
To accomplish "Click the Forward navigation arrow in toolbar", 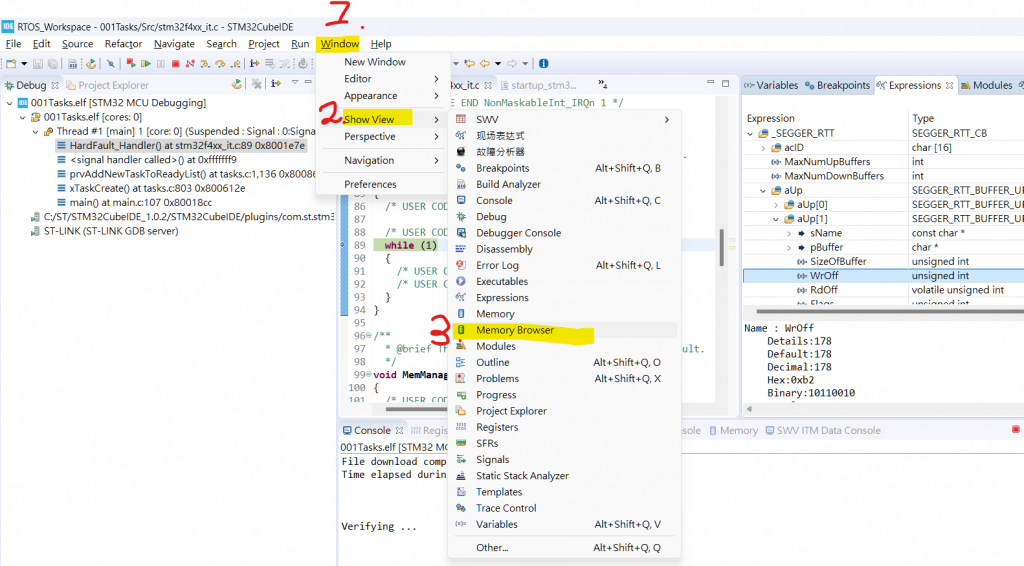I will [x=512, y=63].
